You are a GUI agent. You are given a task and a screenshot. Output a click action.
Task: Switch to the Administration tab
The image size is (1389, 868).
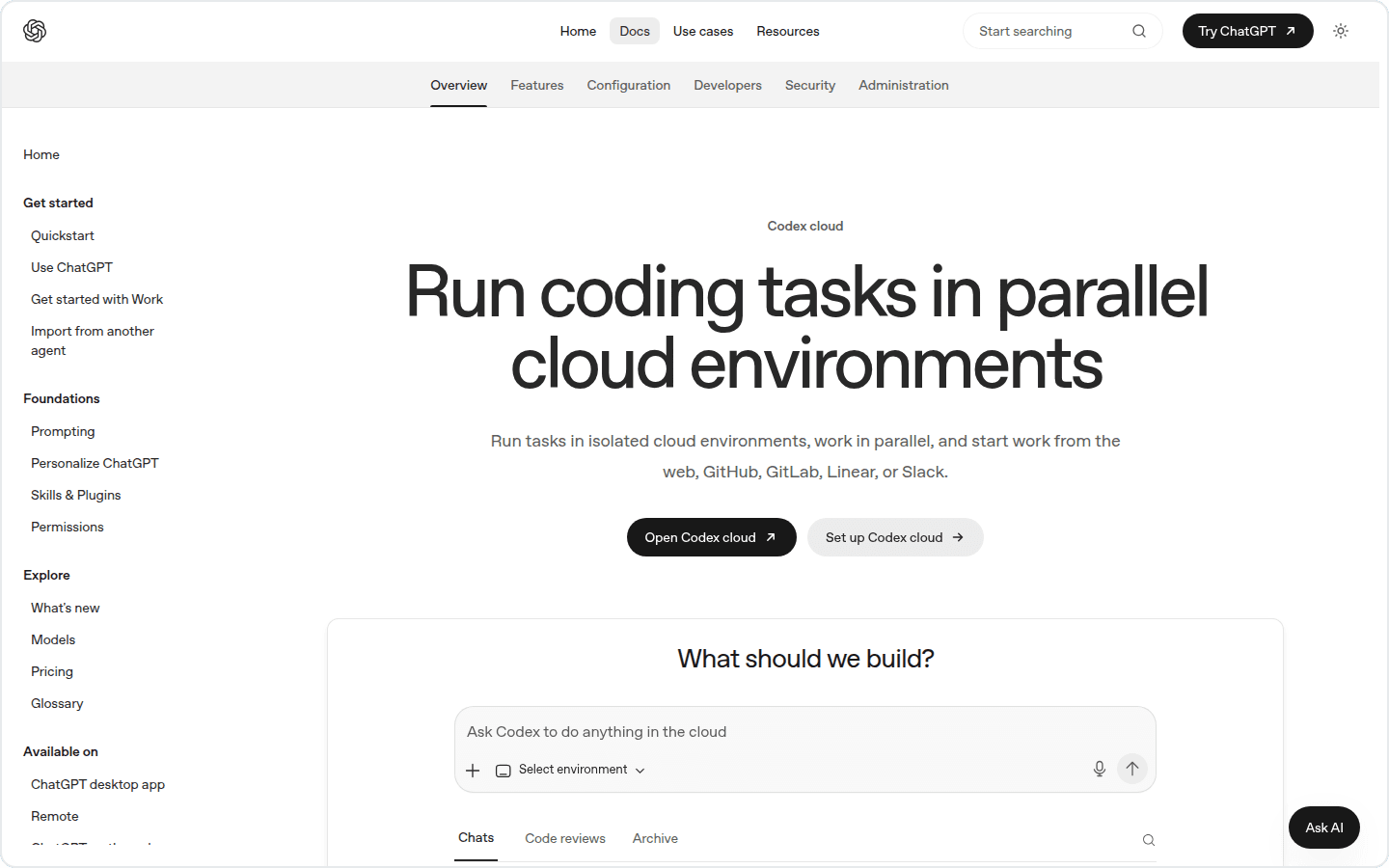(x=904, y=85)
